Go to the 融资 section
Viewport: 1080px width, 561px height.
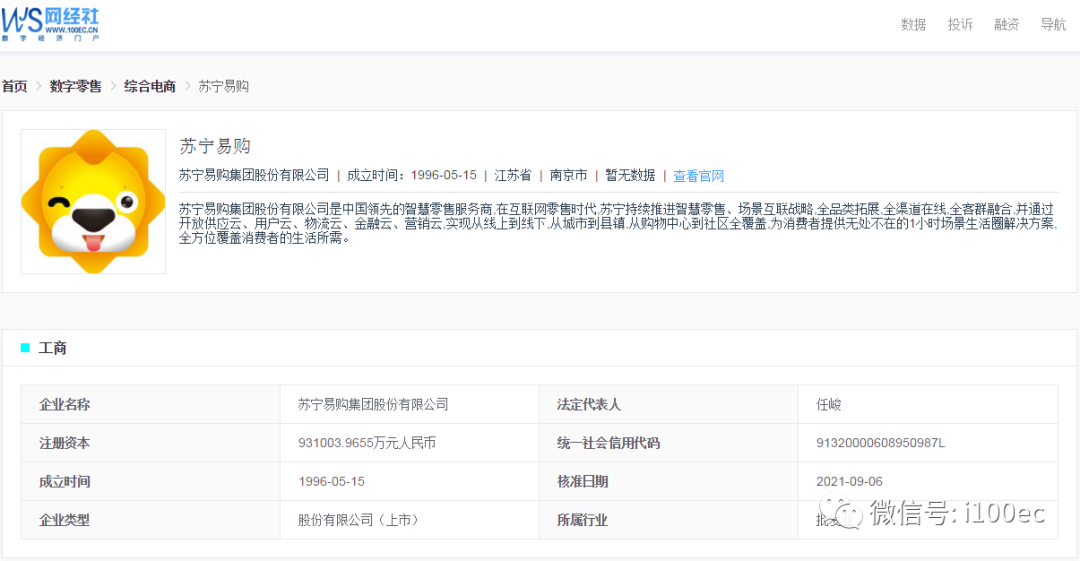point(1006,25)
